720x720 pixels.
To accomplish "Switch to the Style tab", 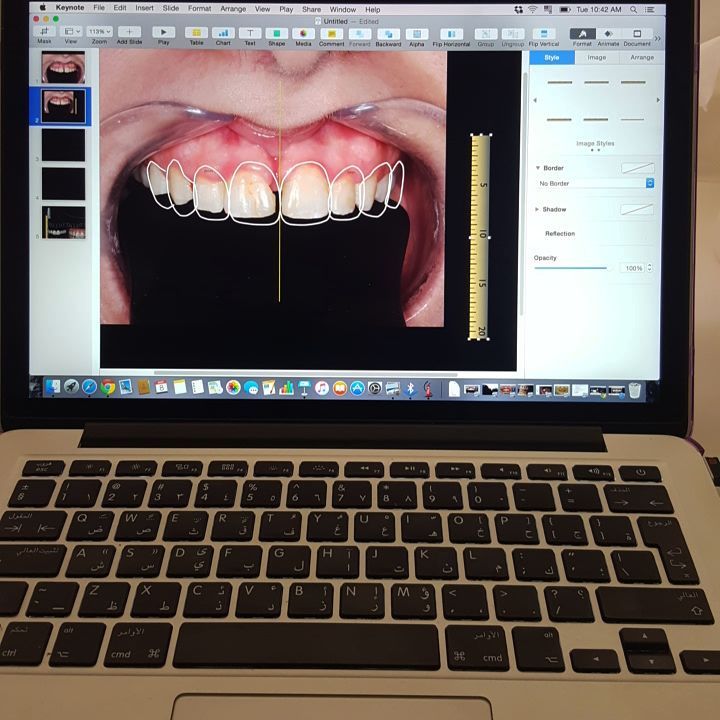I will 552,57.
